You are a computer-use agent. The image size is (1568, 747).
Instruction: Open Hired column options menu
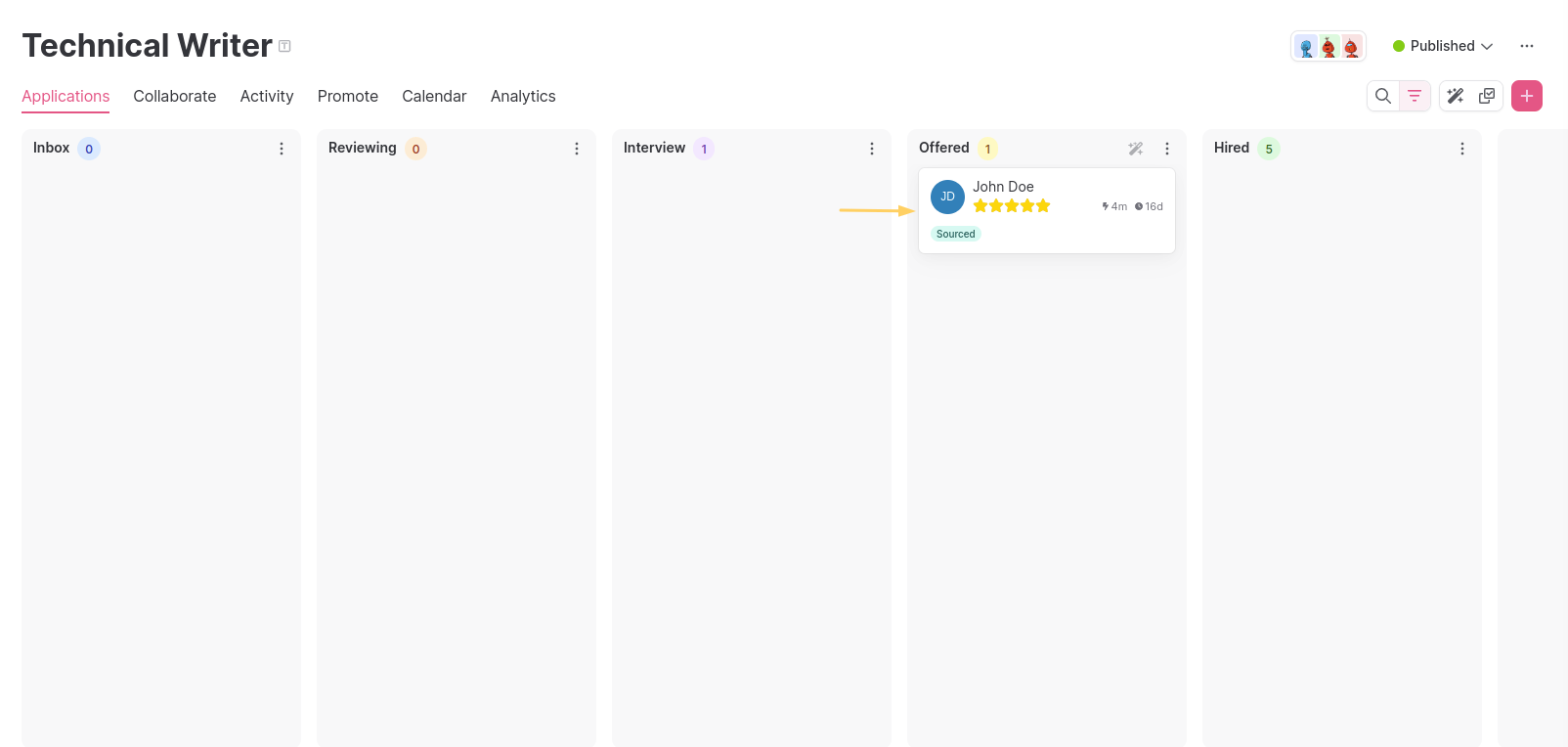(x=1462, y=149)
